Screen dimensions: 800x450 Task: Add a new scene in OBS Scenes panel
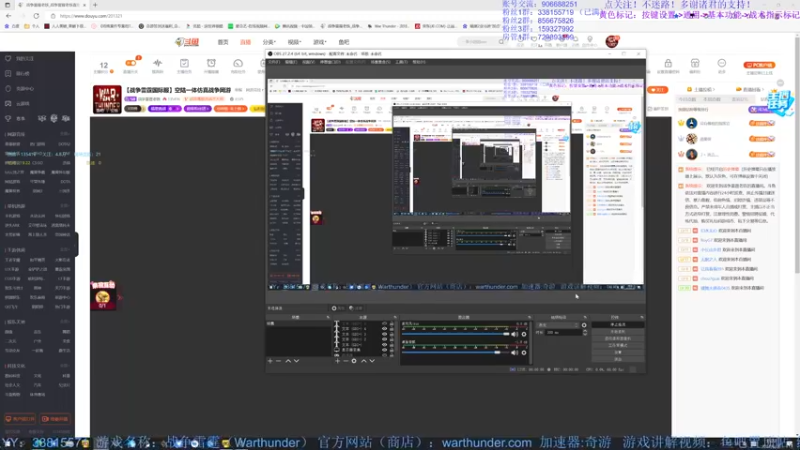[x=270, y=361]
